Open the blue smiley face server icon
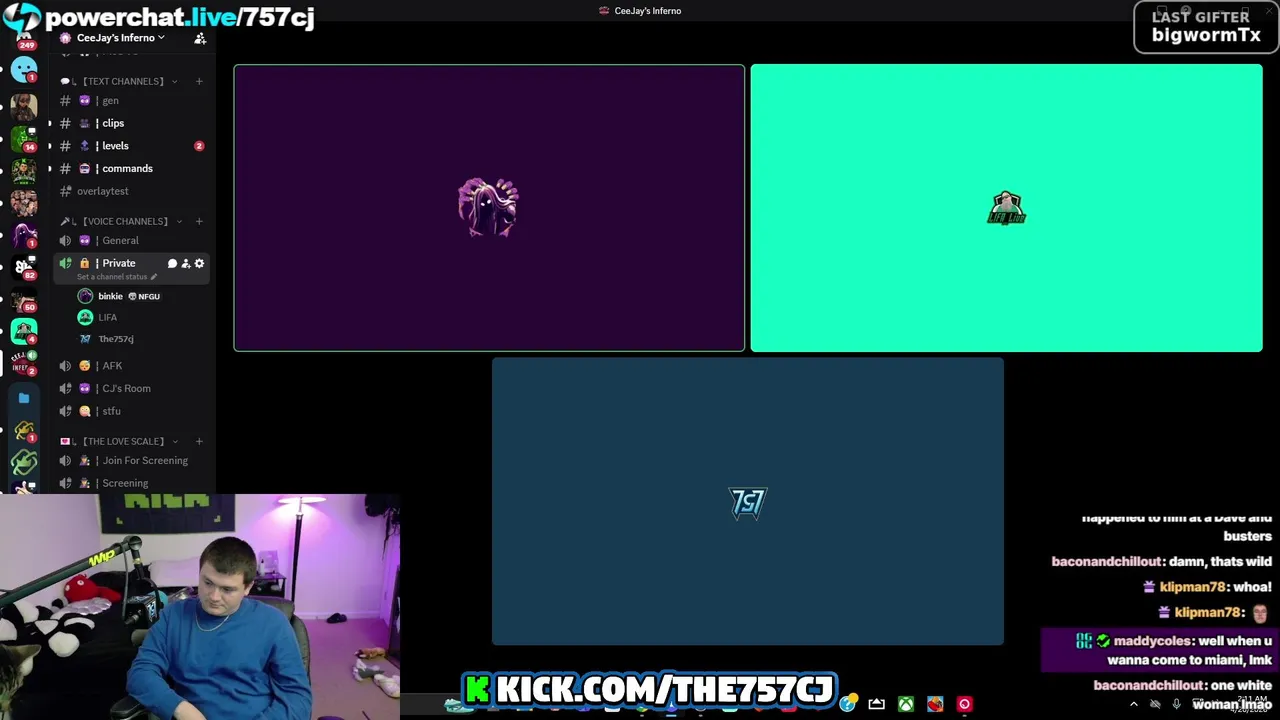 [24, 70]
